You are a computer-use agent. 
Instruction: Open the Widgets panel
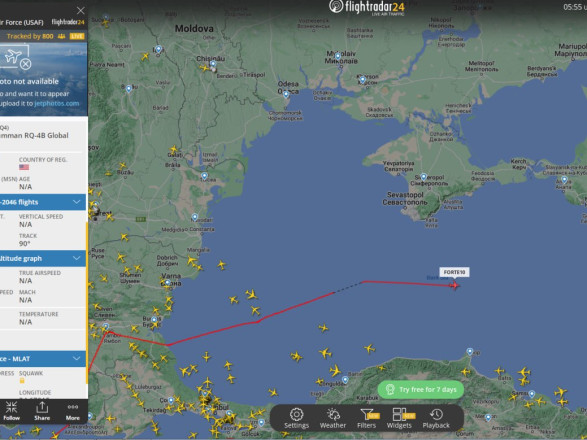[x=399, y=418]
